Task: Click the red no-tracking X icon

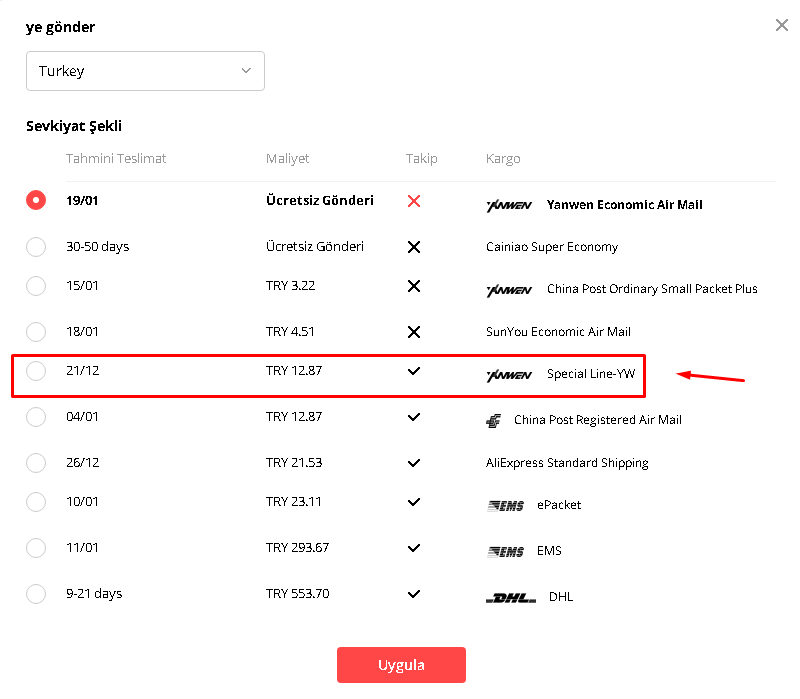Action: tap(414, 201)
